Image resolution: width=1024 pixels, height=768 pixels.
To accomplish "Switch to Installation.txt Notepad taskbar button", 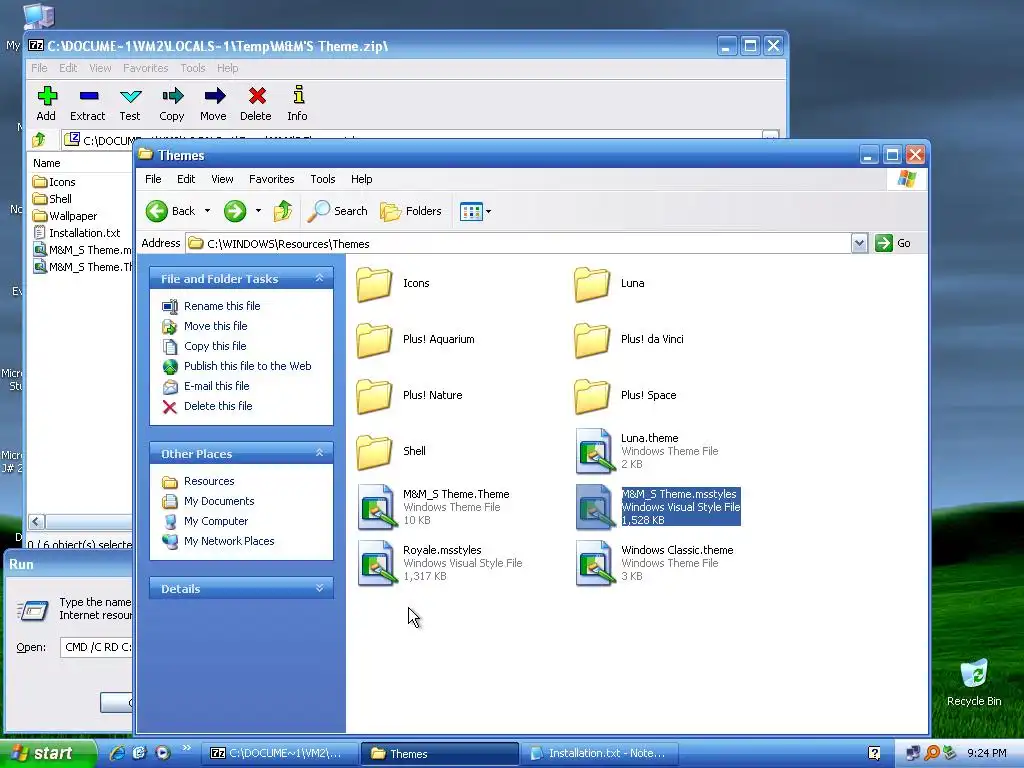I will tap(600, 754).
